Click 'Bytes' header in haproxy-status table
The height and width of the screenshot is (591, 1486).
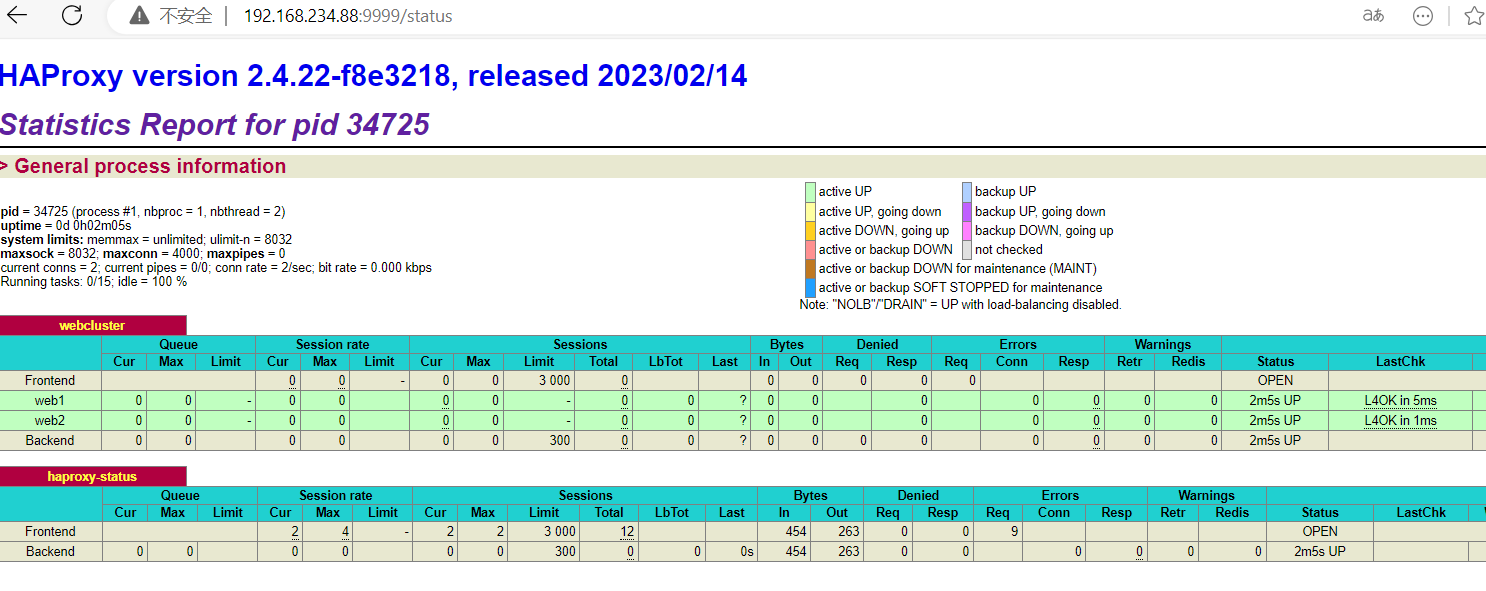pyautogui.click(x=810, y=495)
